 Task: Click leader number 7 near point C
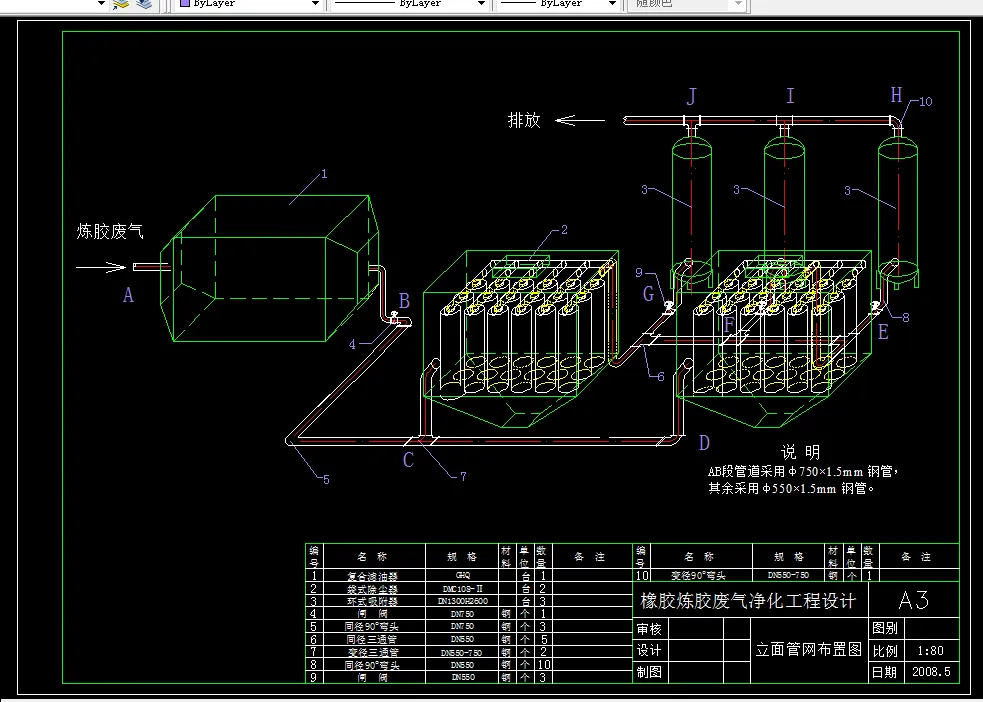click(463, 476)
